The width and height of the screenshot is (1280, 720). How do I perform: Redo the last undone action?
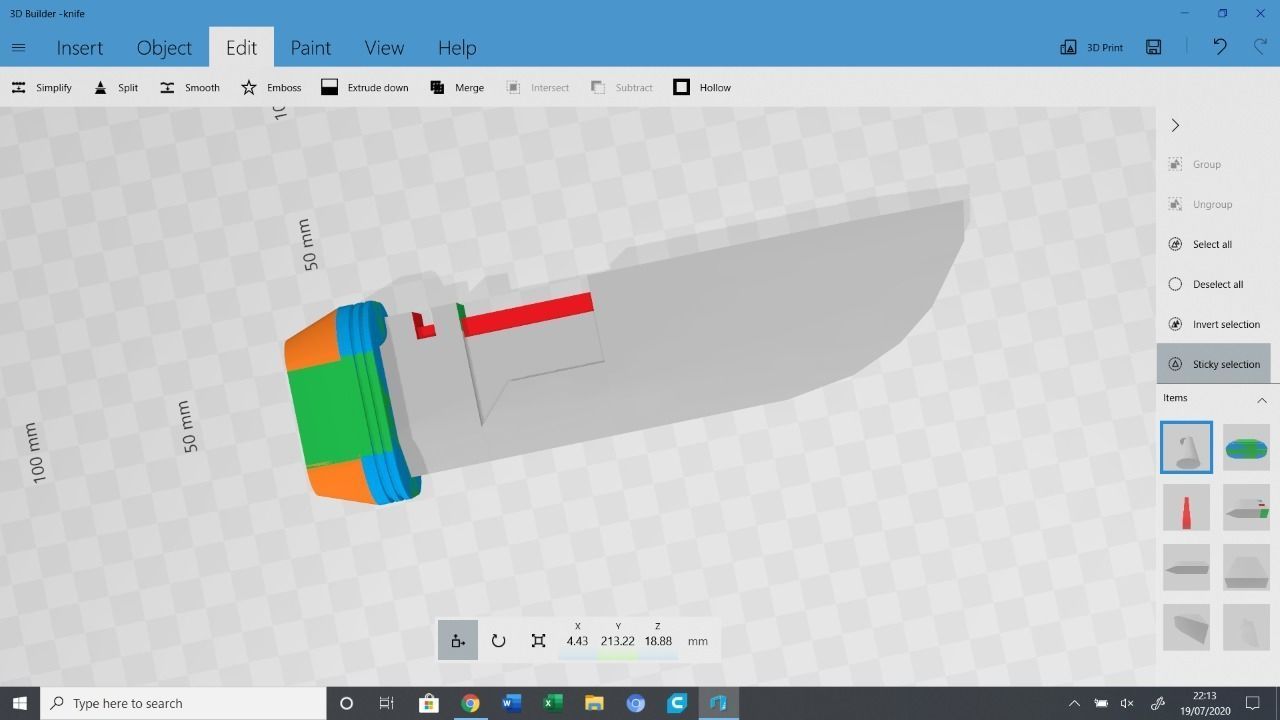[x=1261, y=47]
